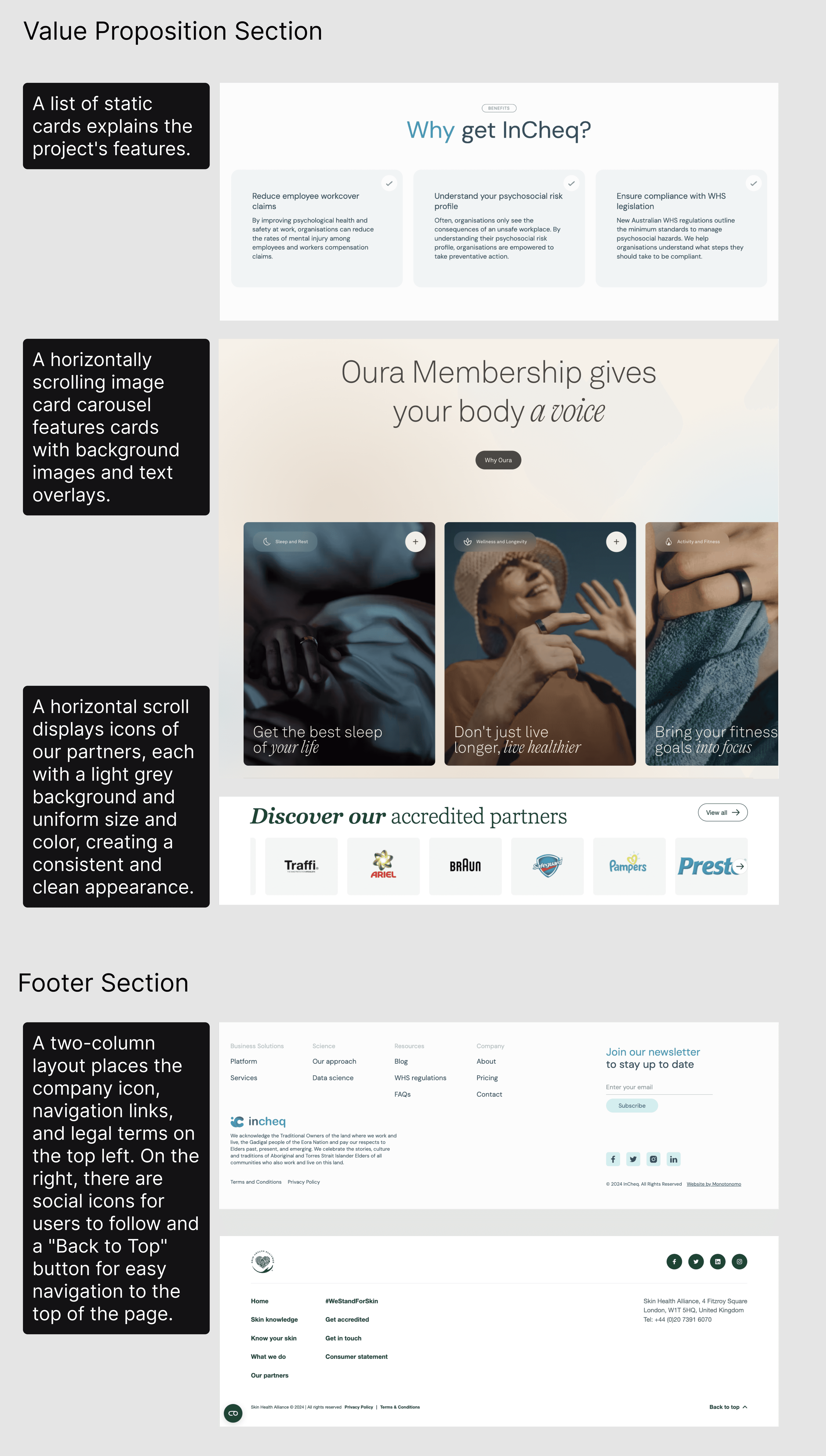Click the incheq logo in the footer

point(258,1121)
